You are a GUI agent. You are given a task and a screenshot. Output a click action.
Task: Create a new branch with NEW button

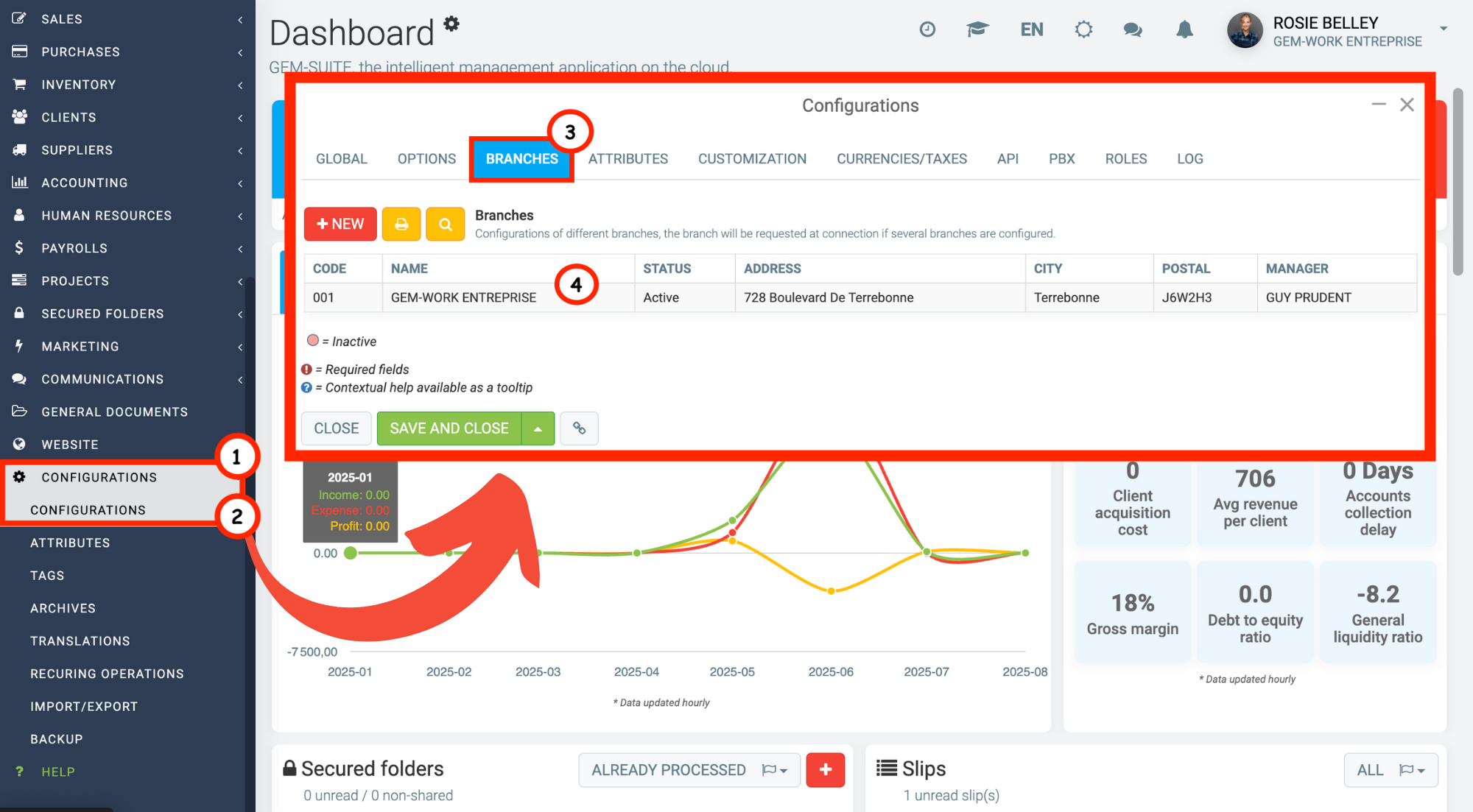coord(340,224)
